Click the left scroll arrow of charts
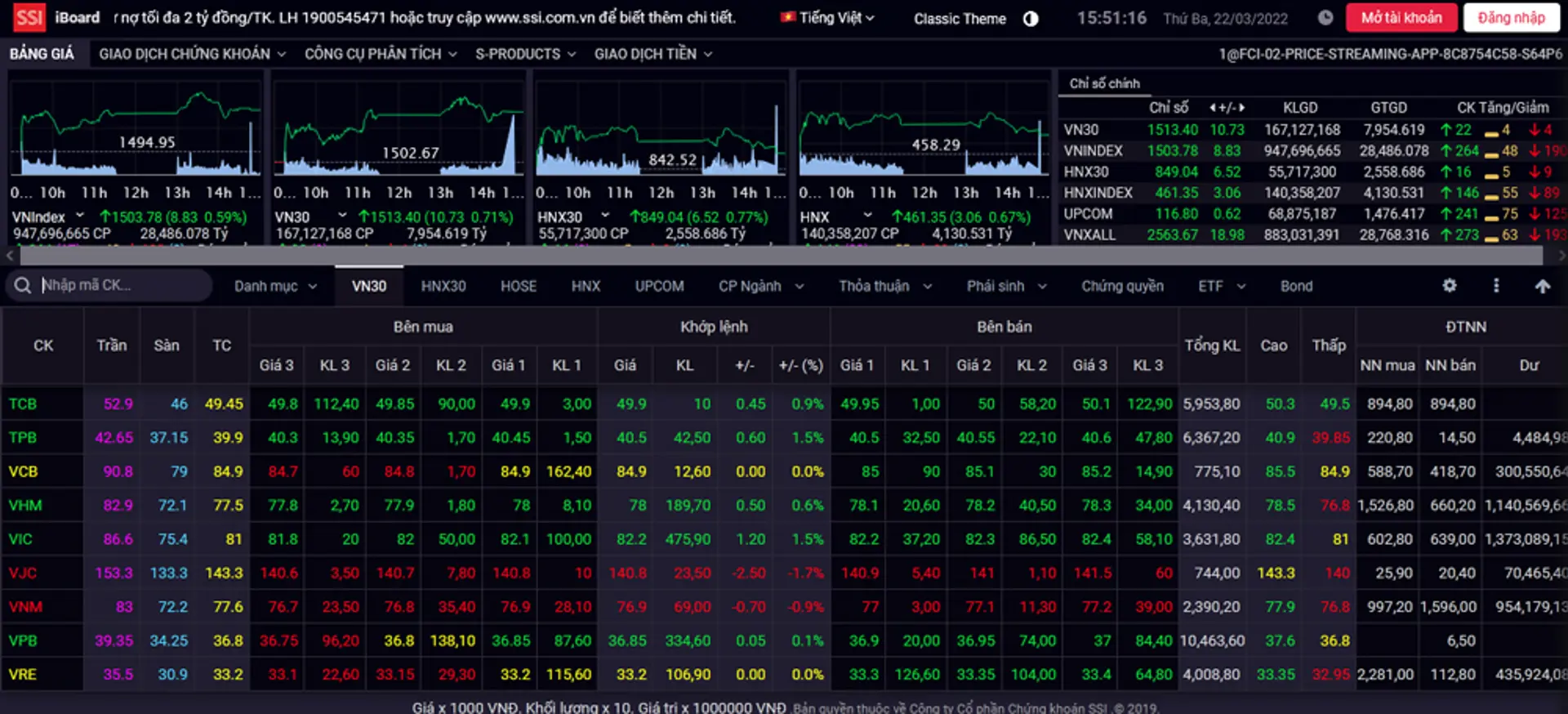1568x714 pixels. click(x=9, y=256)
